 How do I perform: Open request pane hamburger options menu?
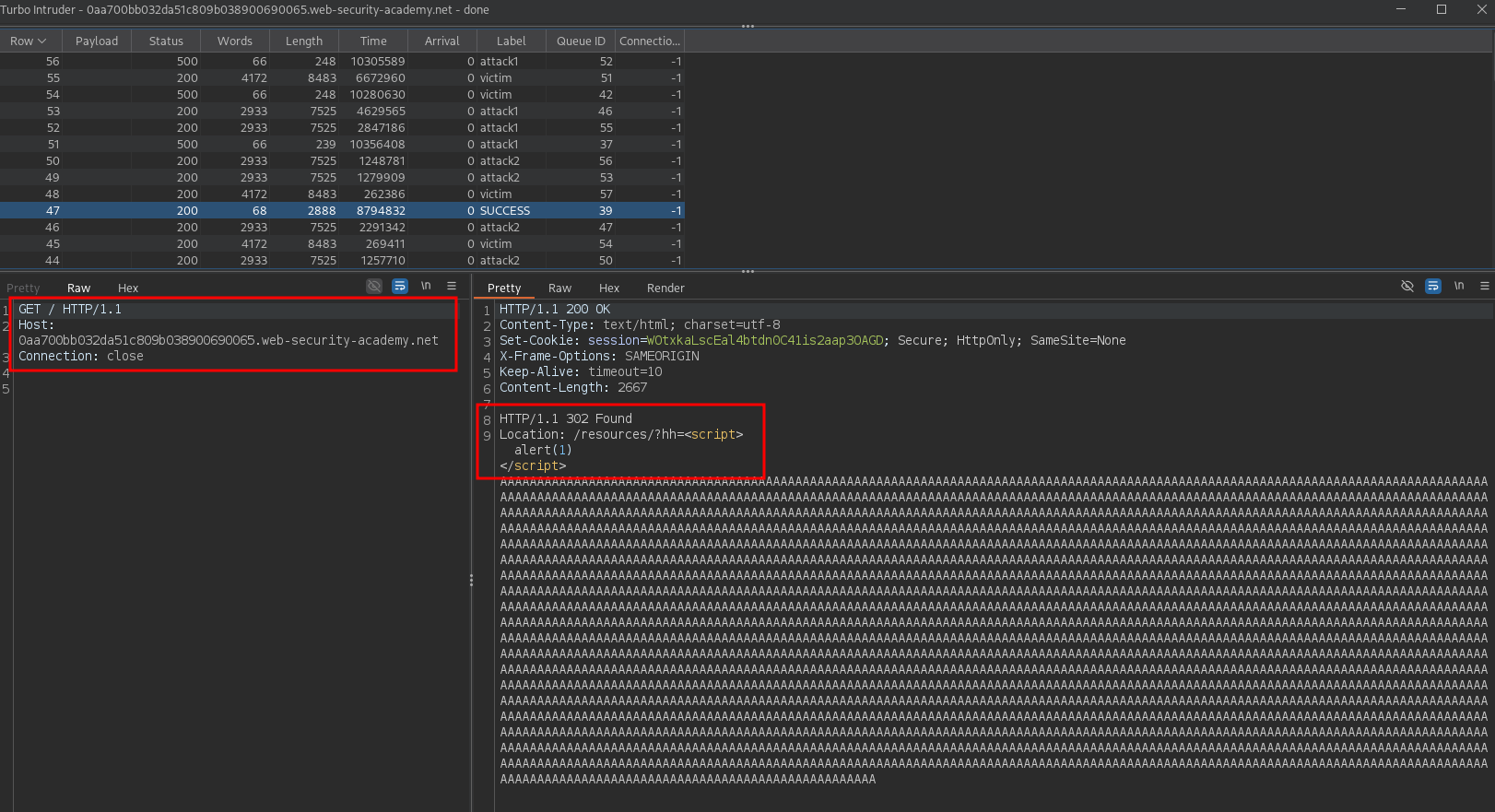452,287
